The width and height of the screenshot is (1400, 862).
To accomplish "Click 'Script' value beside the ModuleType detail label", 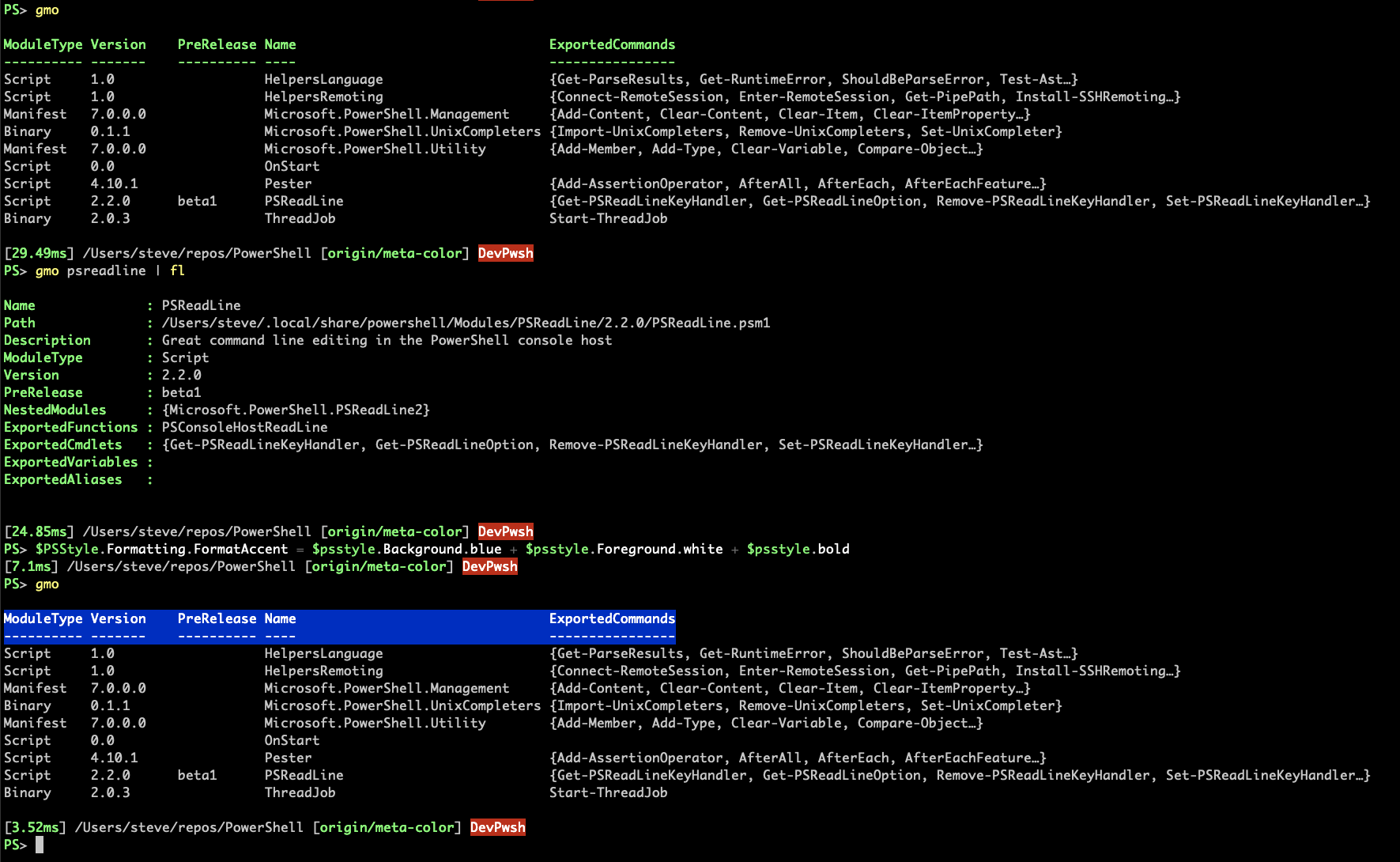I will [x=185, y=357].
